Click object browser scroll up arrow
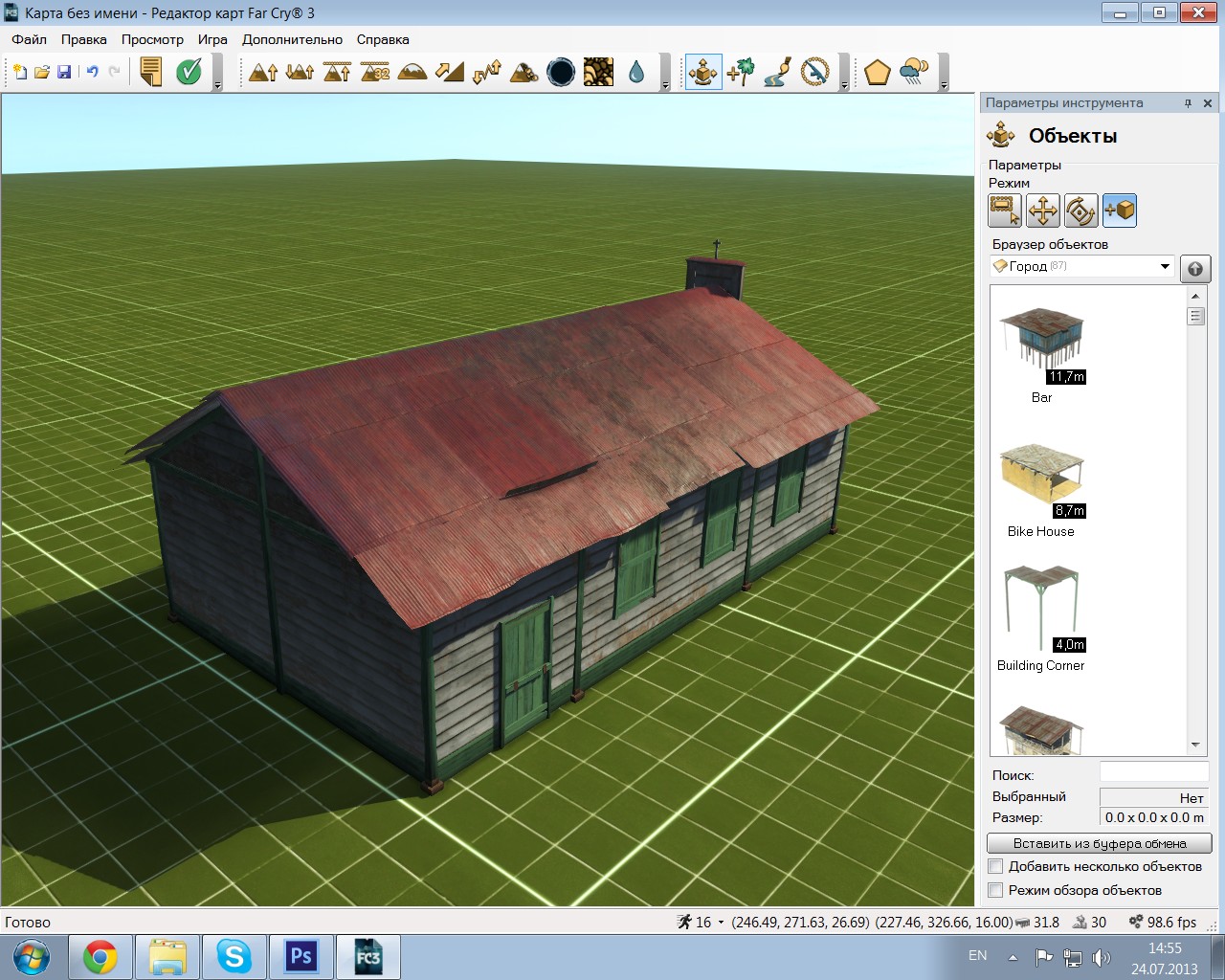This screenshot has width=1225, height=980. click(x=1195, y=296)
